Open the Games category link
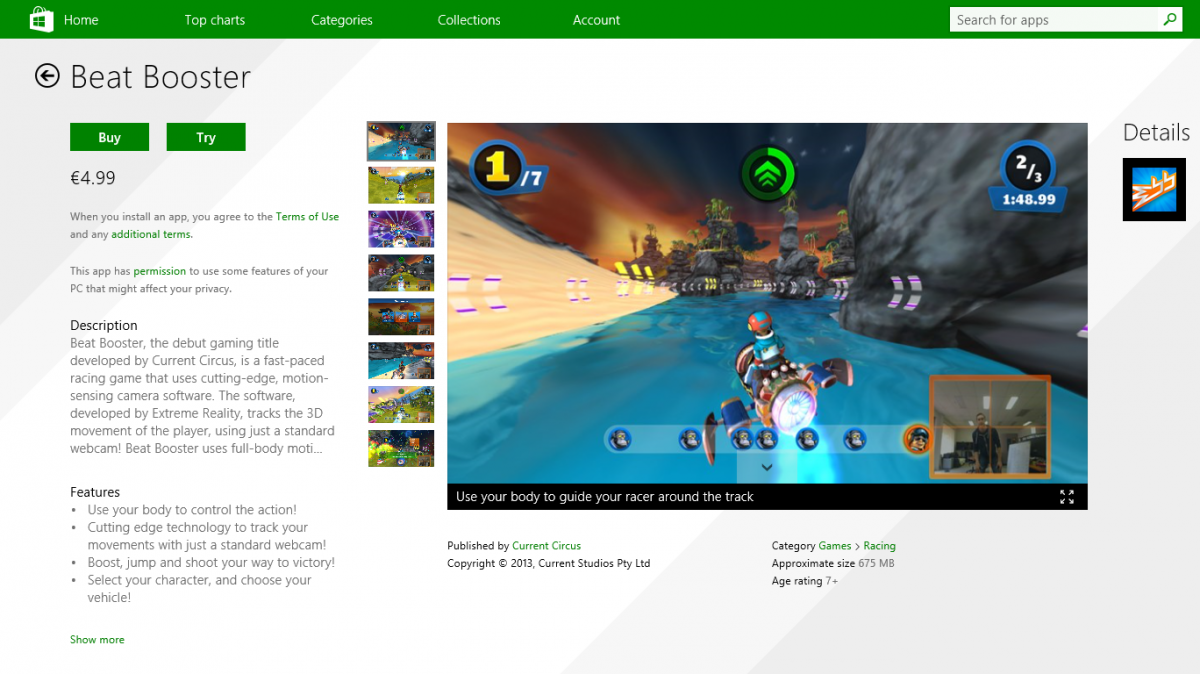 point(835,546)
